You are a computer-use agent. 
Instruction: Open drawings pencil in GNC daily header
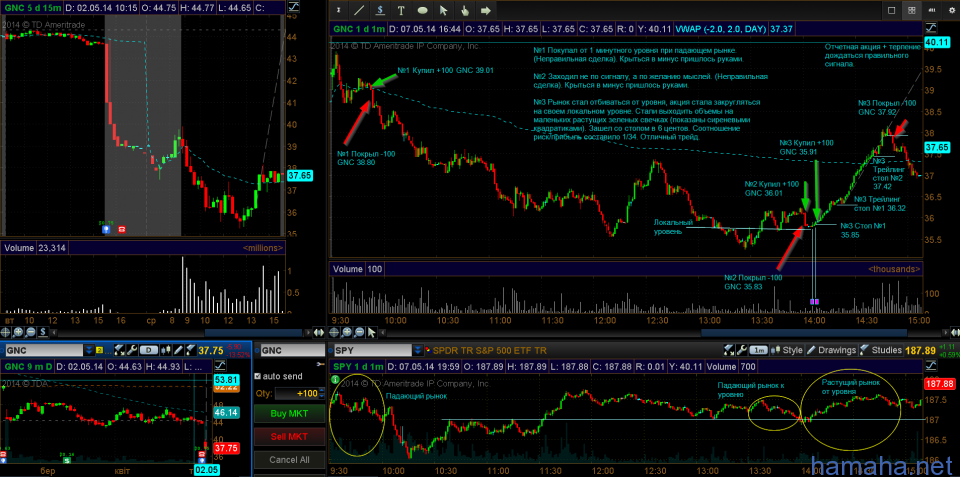pos(178,350)
